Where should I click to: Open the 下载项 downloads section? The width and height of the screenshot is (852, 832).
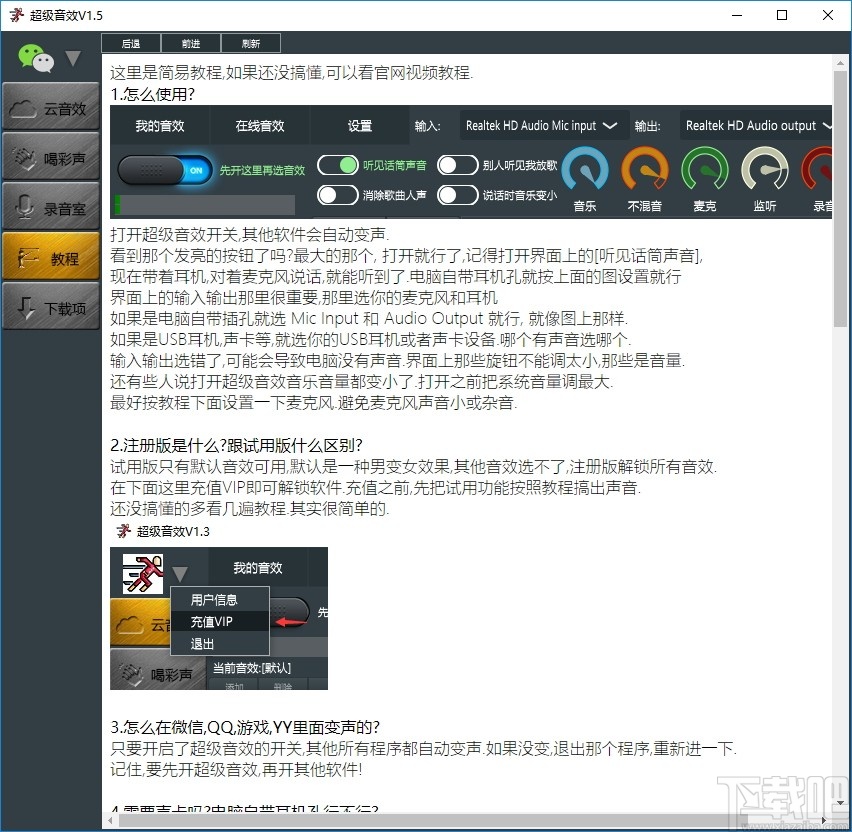coord(51,306)
